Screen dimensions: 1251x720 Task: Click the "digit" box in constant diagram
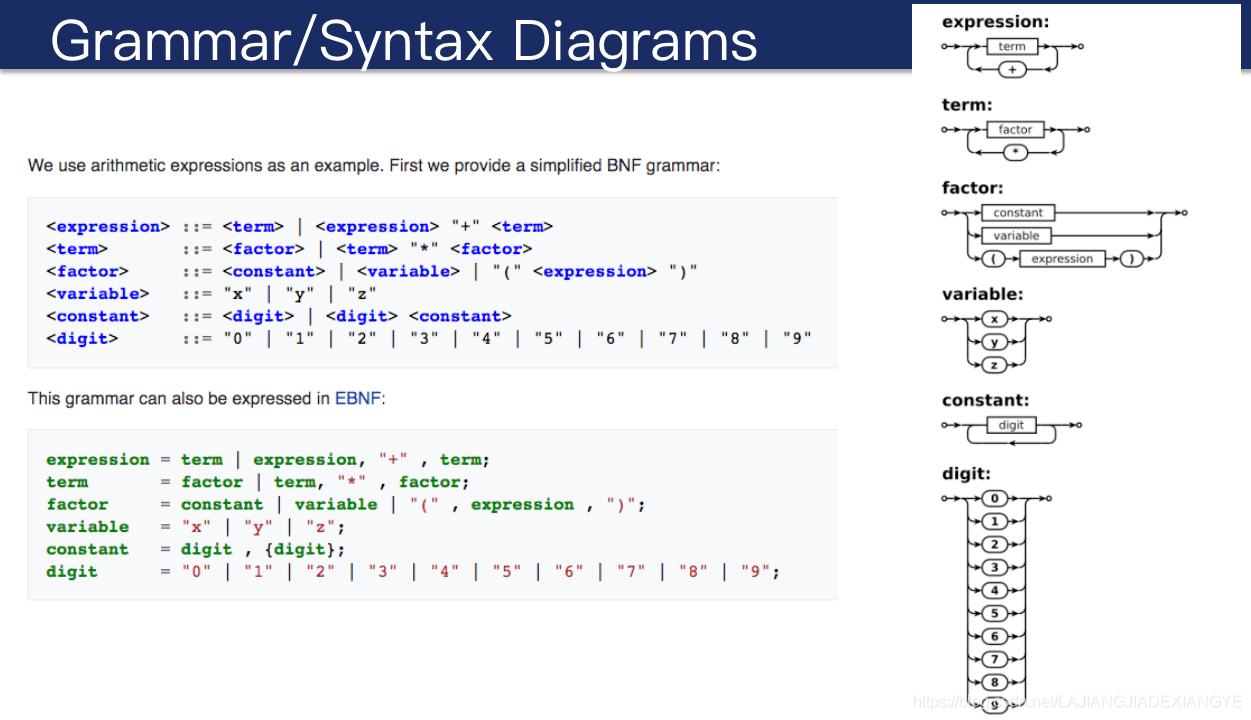(x=1011, y=425)
